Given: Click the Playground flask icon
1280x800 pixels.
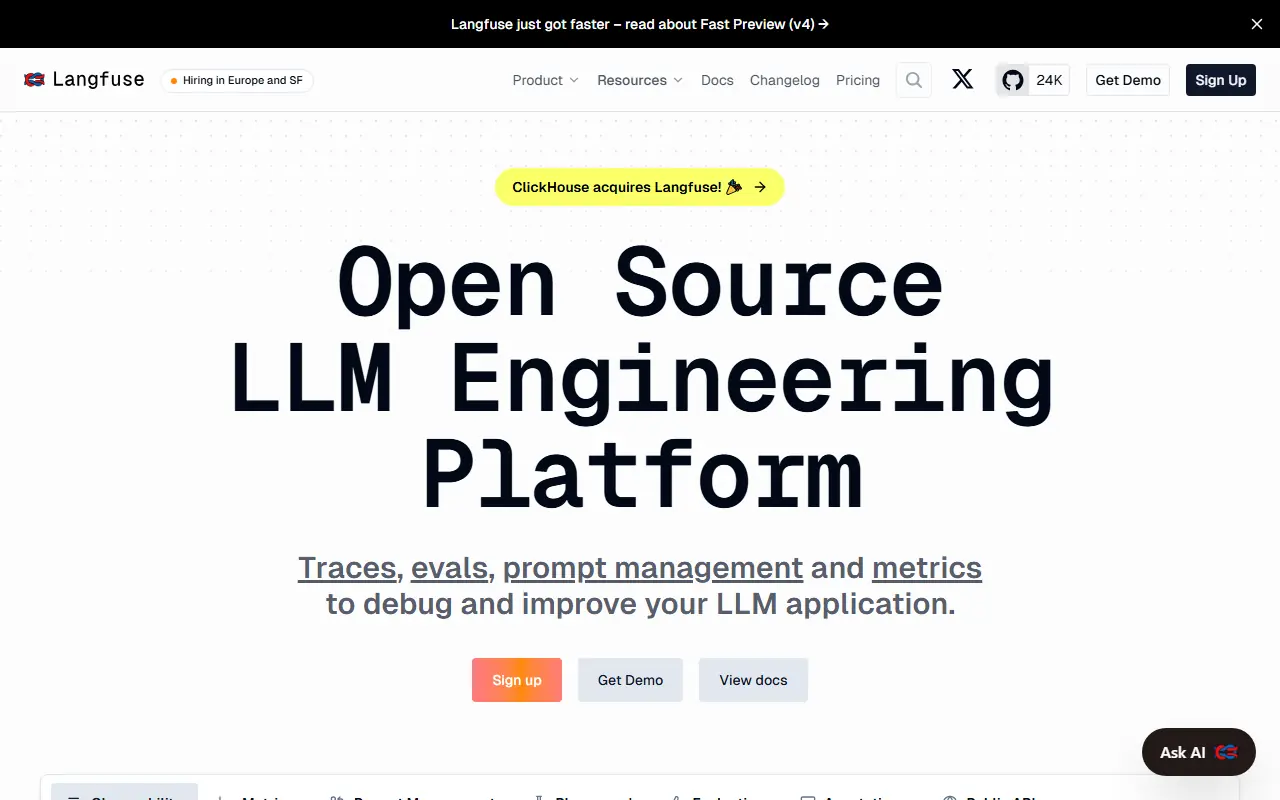Looking at the screenshot, I should (x=540, y=797).
